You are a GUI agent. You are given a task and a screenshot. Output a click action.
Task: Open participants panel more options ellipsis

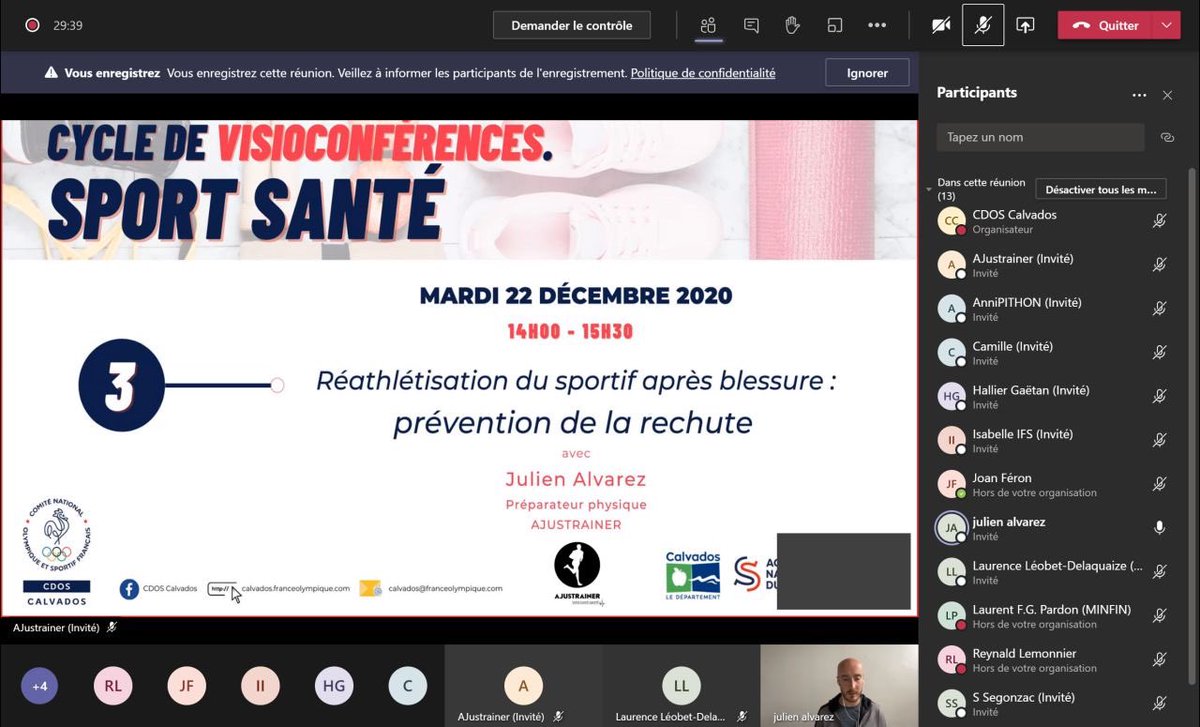tap(1139, 95)
